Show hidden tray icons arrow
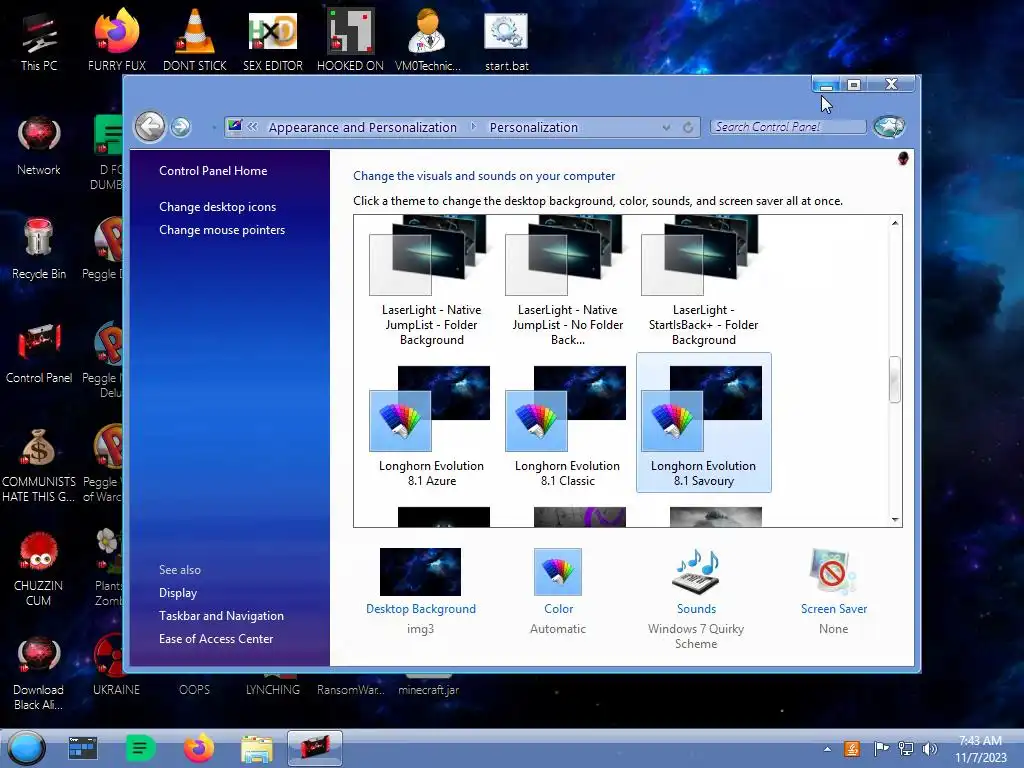1024x768 pixels. coord(827,749)
